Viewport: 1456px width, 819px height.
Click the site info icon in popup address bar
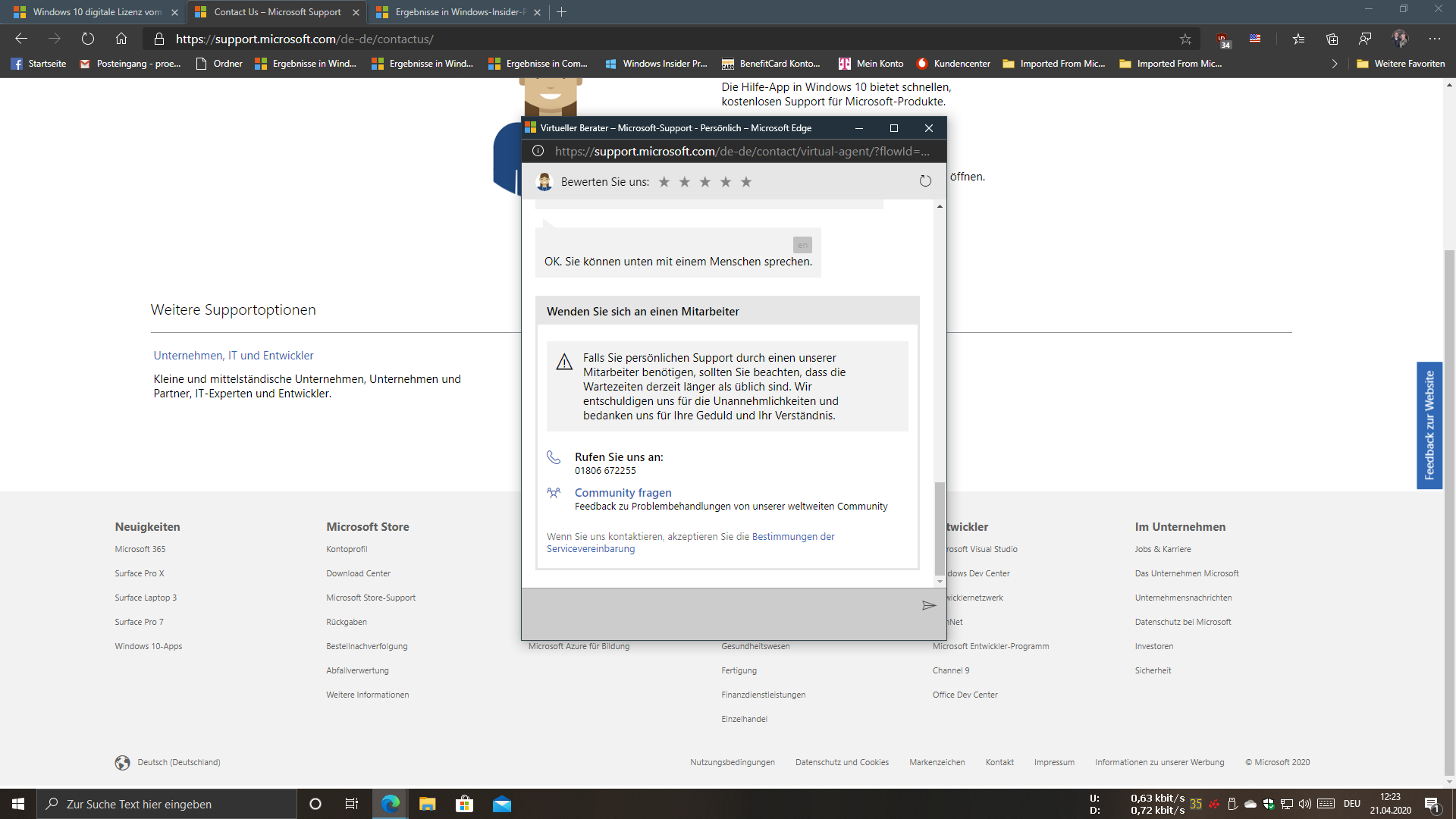(538, 151)
